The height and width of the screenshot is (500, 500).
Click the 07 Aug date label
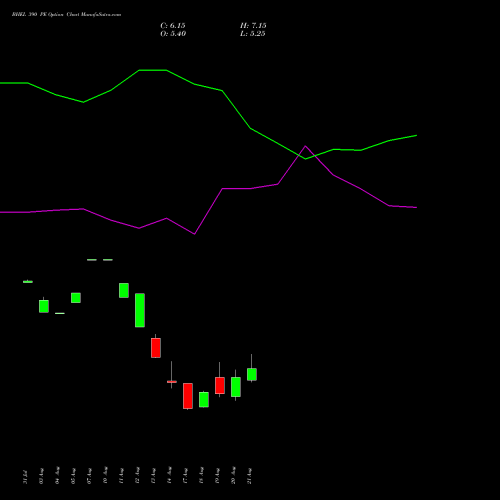(x=89, y=476)
